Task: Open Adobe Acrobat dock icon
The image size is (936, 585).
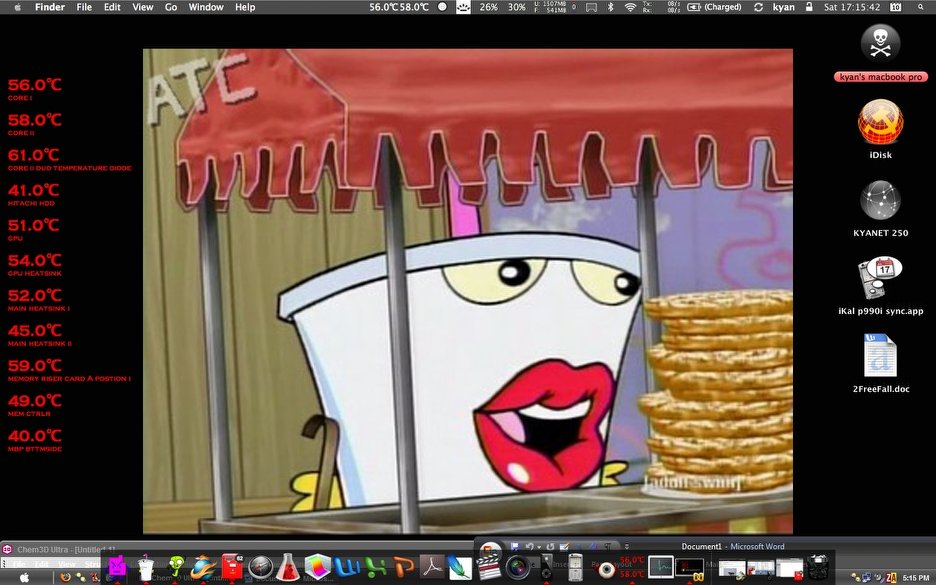Action: coord(433,567)
